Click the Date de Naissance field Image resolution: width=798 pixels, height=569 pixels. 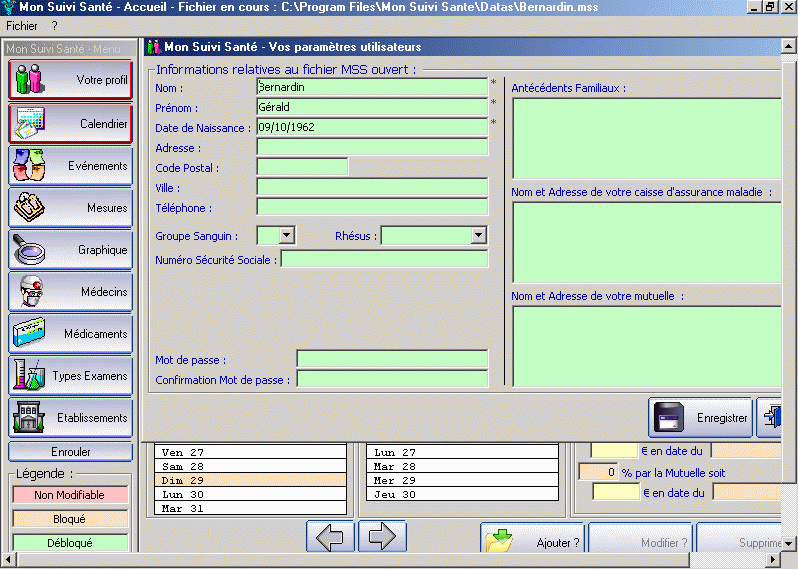[372, 127]
